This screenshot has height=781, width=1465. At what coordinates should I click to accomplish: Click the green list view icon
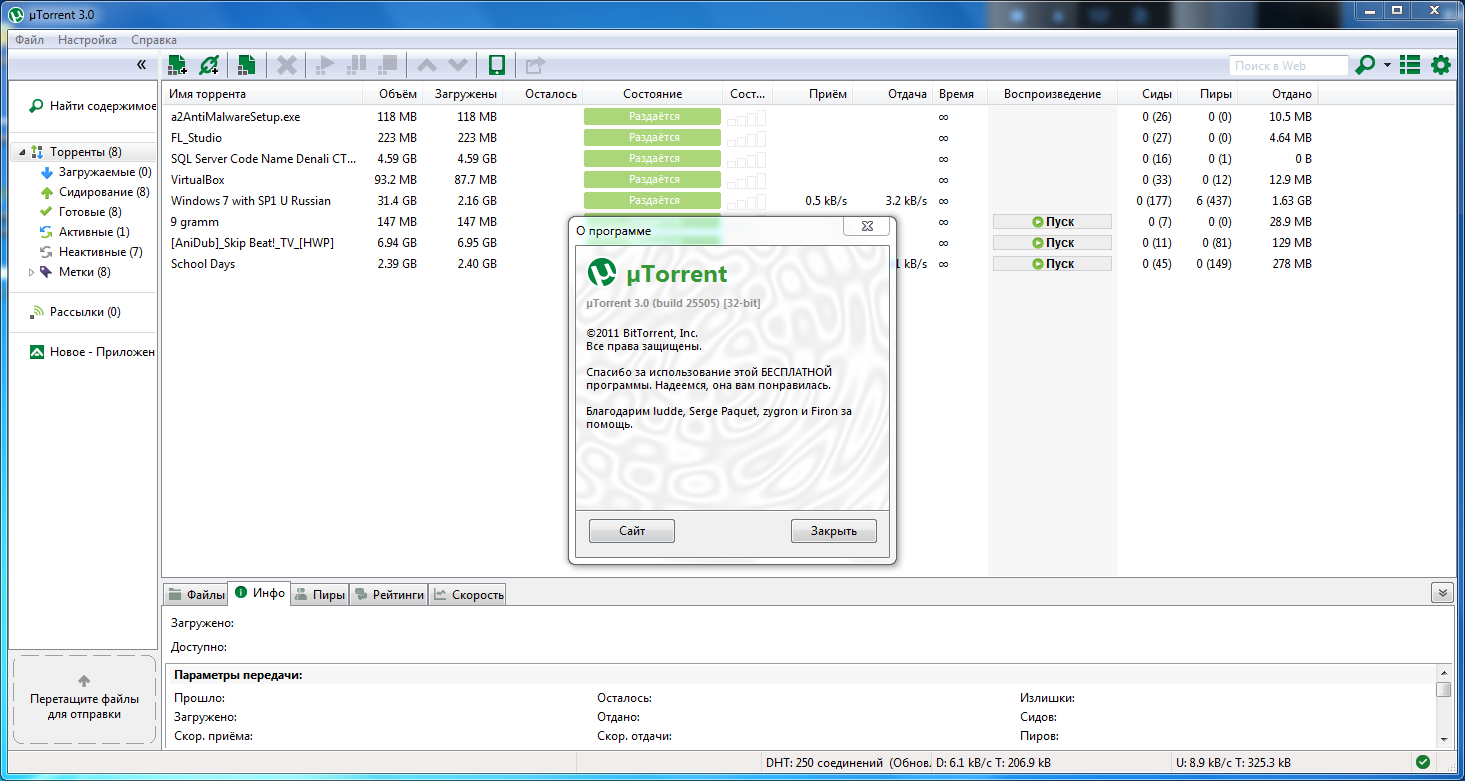(x=1410, y=66)
